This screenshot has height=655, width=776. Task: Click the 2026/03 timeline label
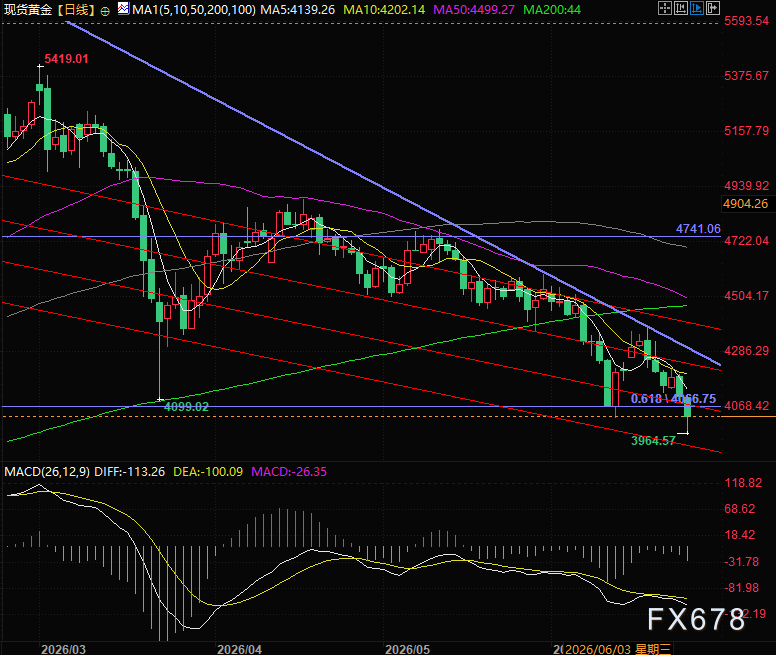63,649
